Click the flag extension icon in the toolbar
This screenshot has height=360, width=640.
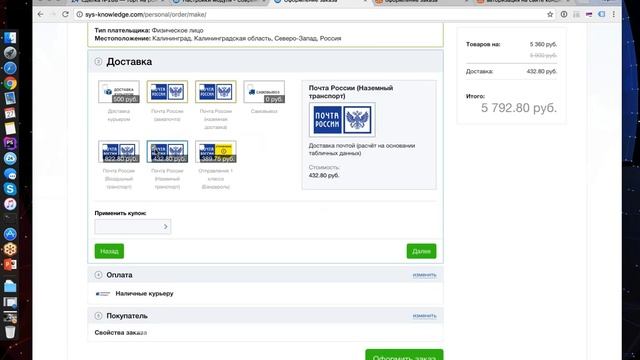tap(589, 14)
